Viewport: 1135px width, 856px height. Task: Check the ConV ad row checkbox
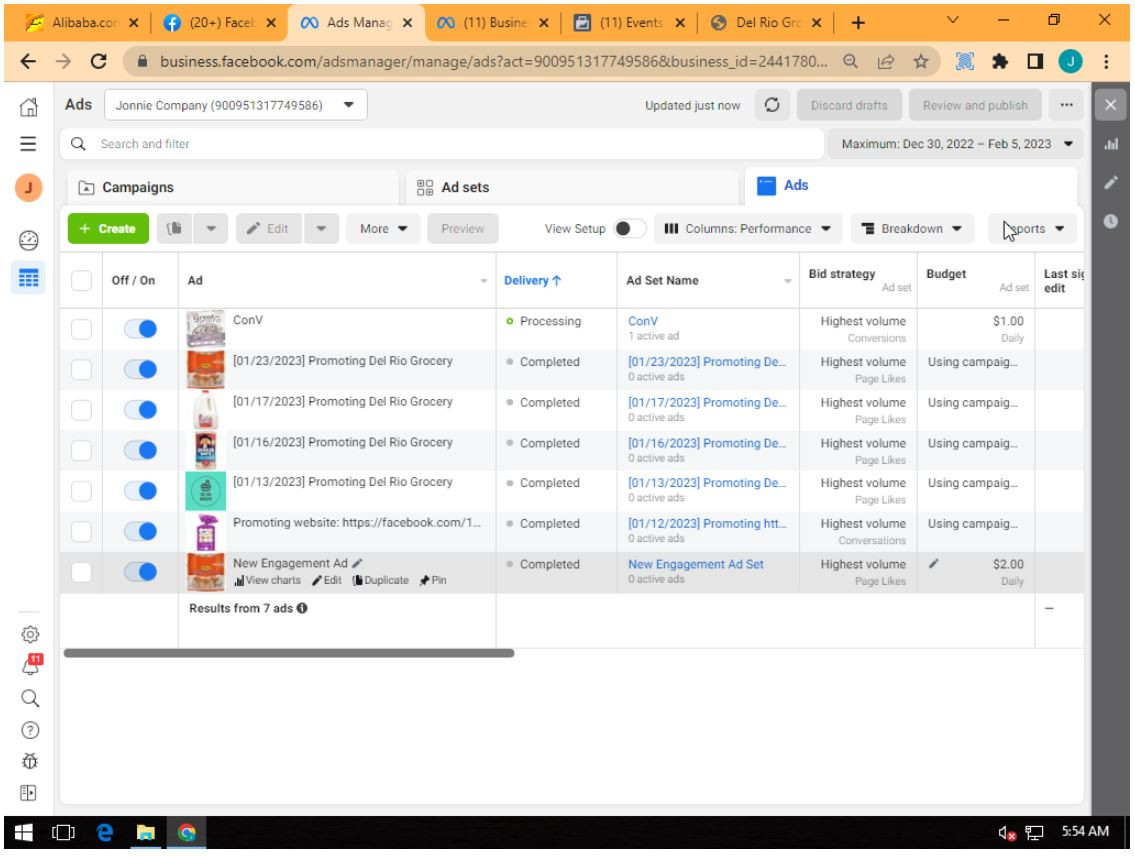pos(82,329)
